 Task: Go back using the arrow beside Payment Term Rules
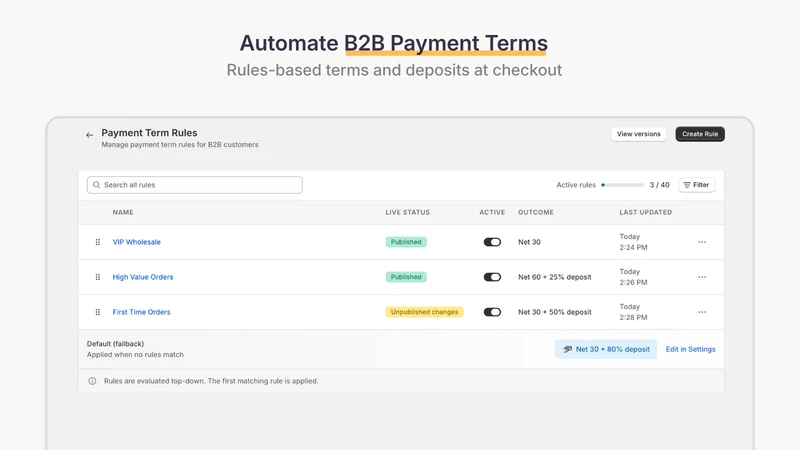coord(90,135)
